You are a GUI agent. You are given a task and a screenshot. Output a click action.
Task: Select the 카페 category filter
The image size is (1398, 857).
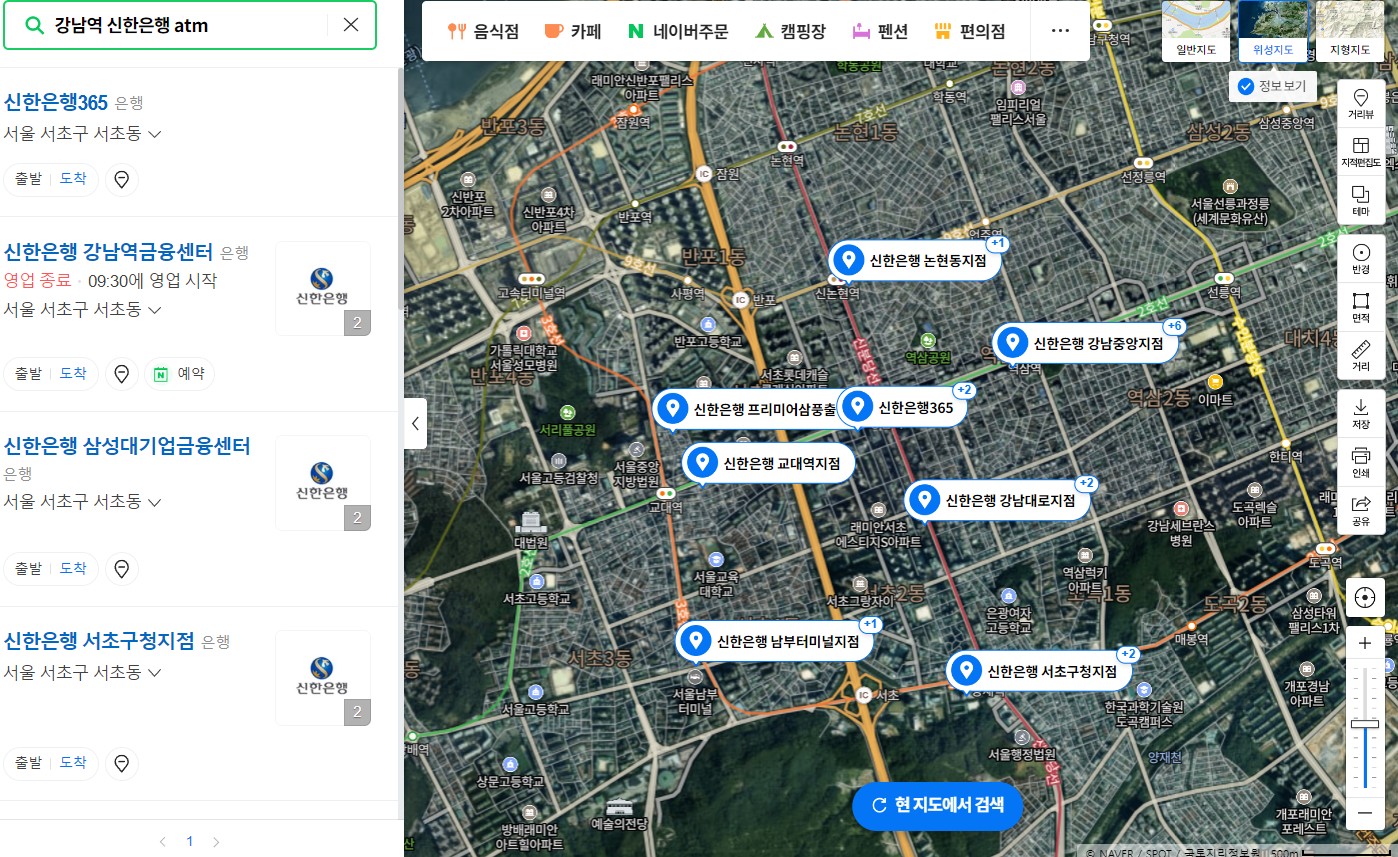(x=573, y=31)
